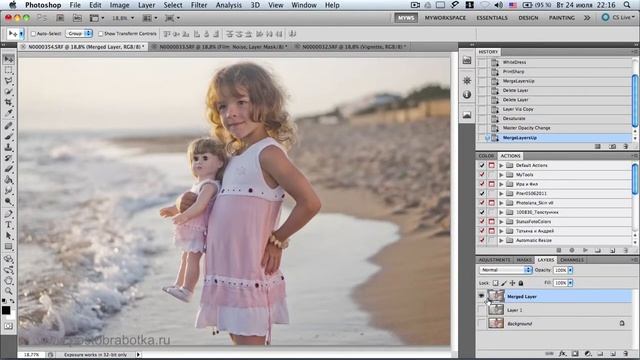The width and height of the screenshot is (640, 360).
Task: Select the Horizontal Type tool
Action: click(x=9, y=225)
